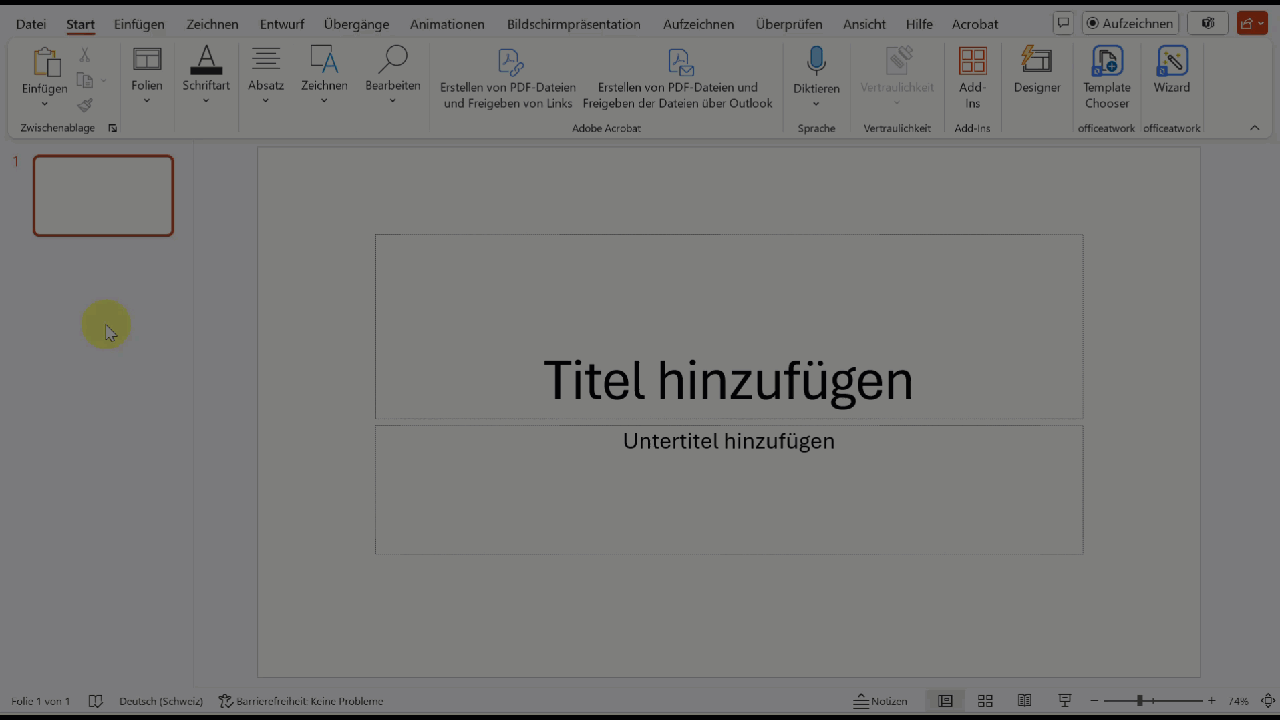Click the Barrierefreiheit status text
1280x720 pixels.
click(301, 701)
